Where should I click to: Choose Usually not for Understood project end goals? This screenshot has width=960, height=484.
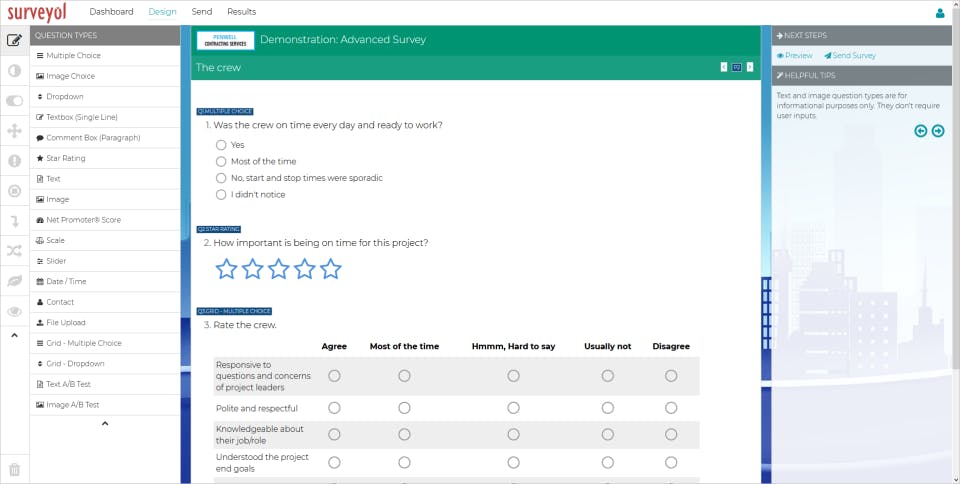[x=607, y=463]
